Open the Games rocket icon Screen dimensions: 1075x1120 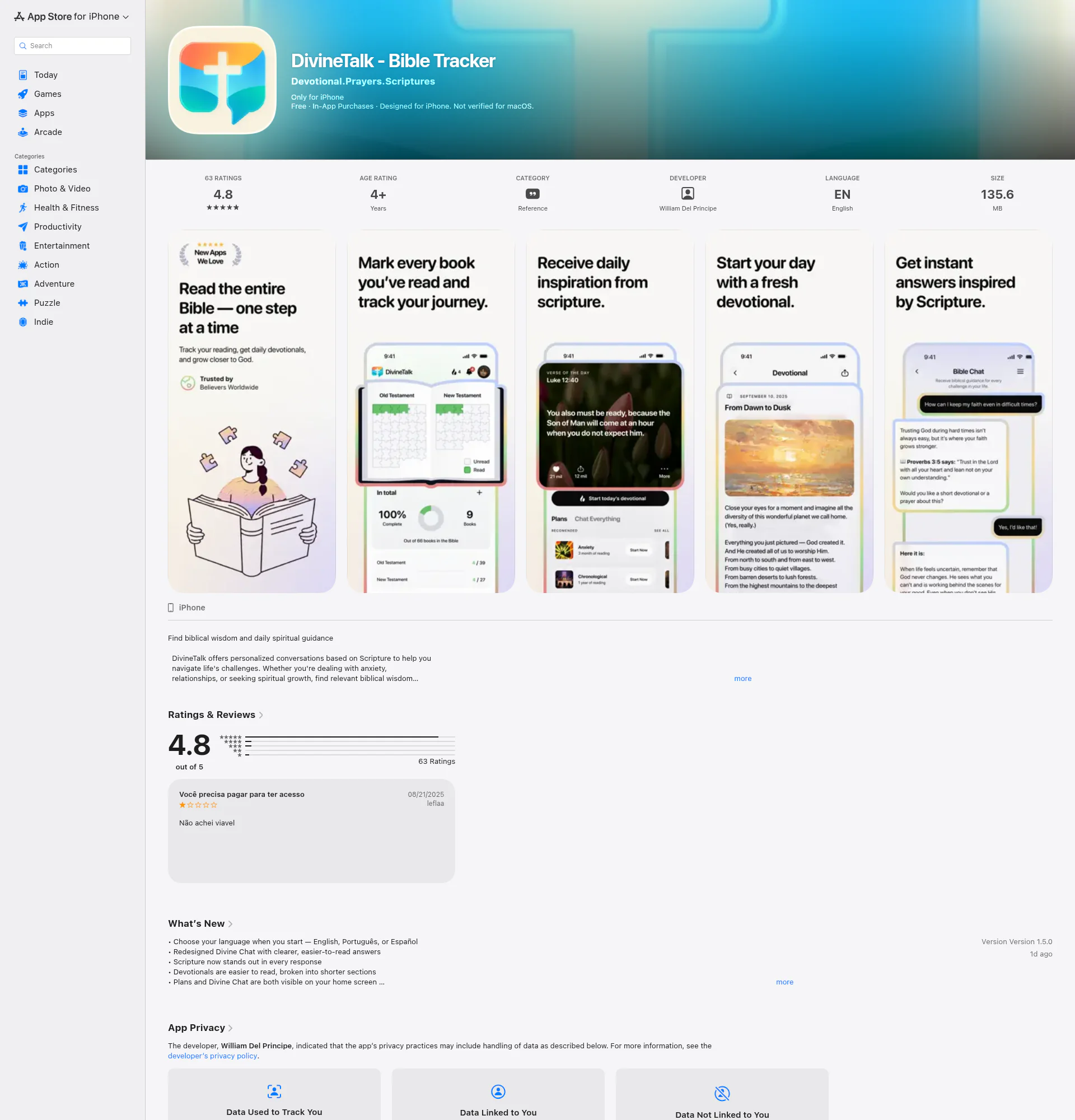tap(23, 94)
